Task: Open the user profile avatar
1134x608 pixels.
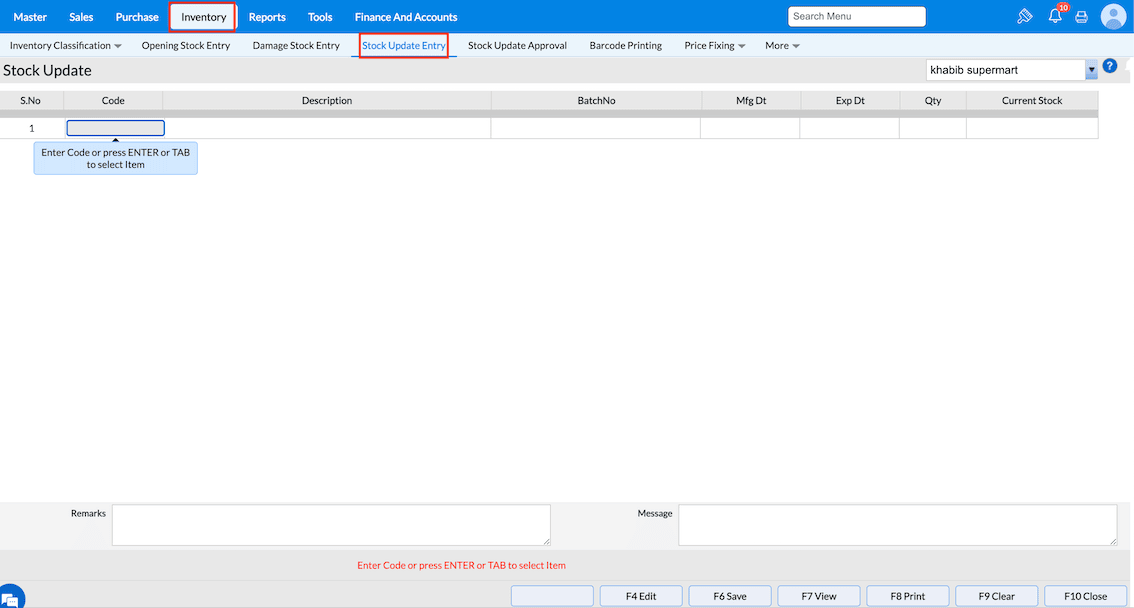Action: click(1113, 16)
